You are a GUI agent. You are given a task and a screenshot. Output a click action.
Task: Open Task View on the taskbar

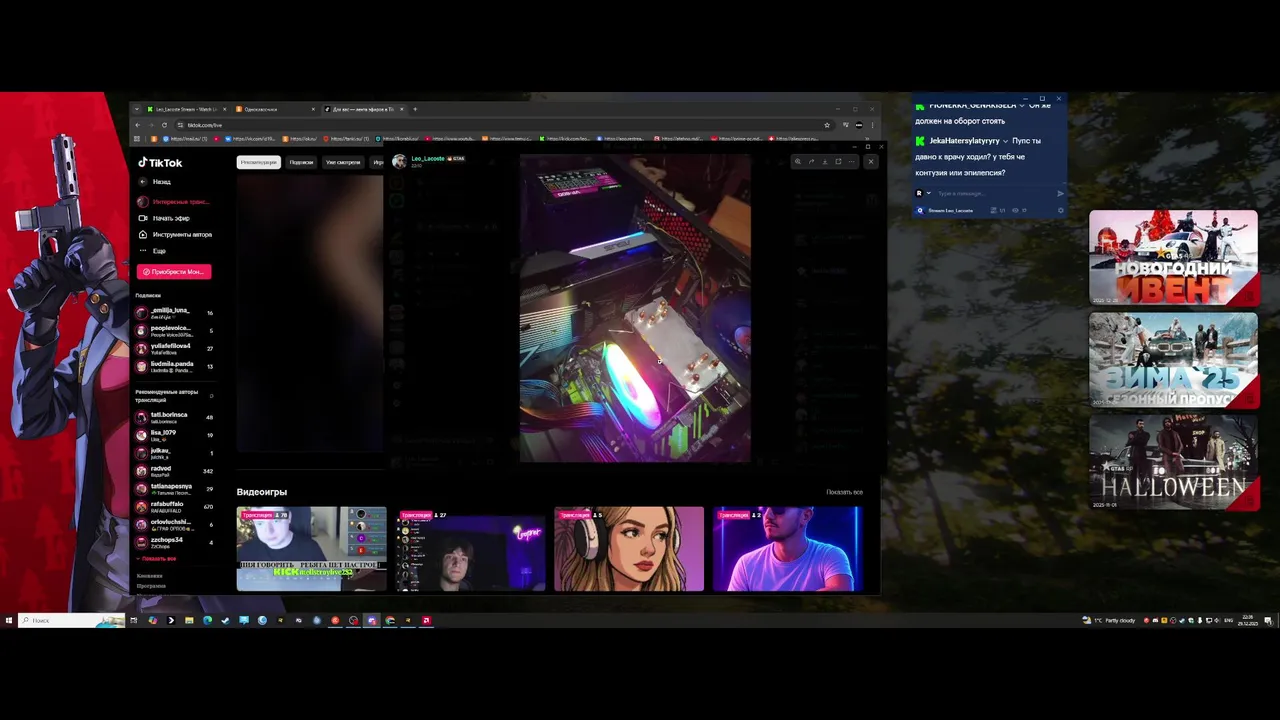point(134,620)
